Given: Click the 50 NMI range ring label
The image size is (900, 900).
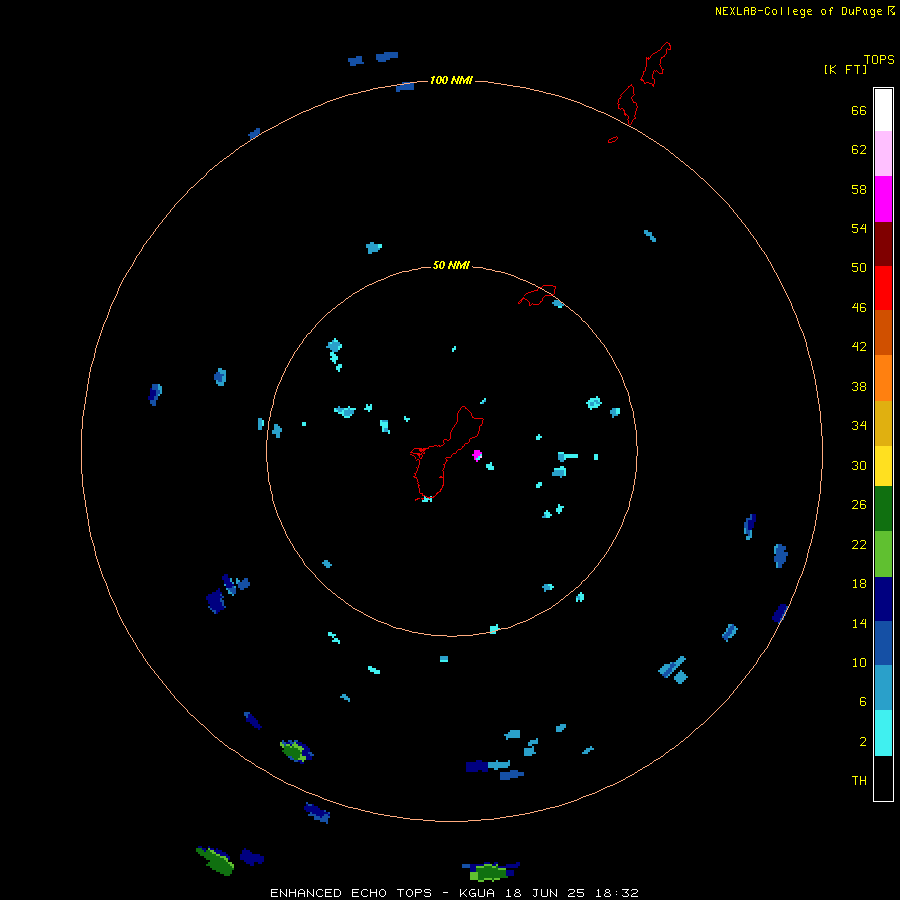Looking at the screenshot, I should (451, 265).
